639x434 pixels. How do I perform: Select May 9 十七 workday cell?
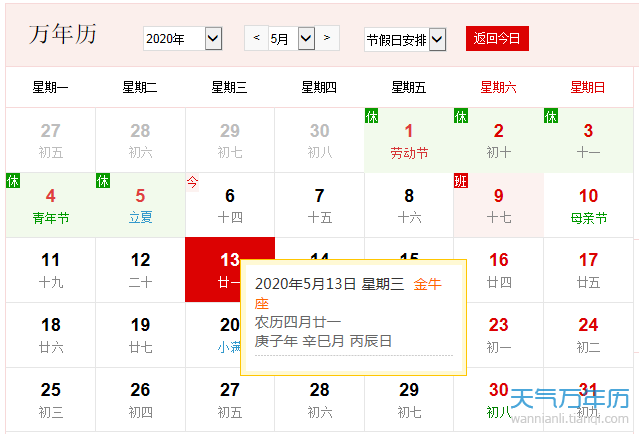click(x=498, y=205)
